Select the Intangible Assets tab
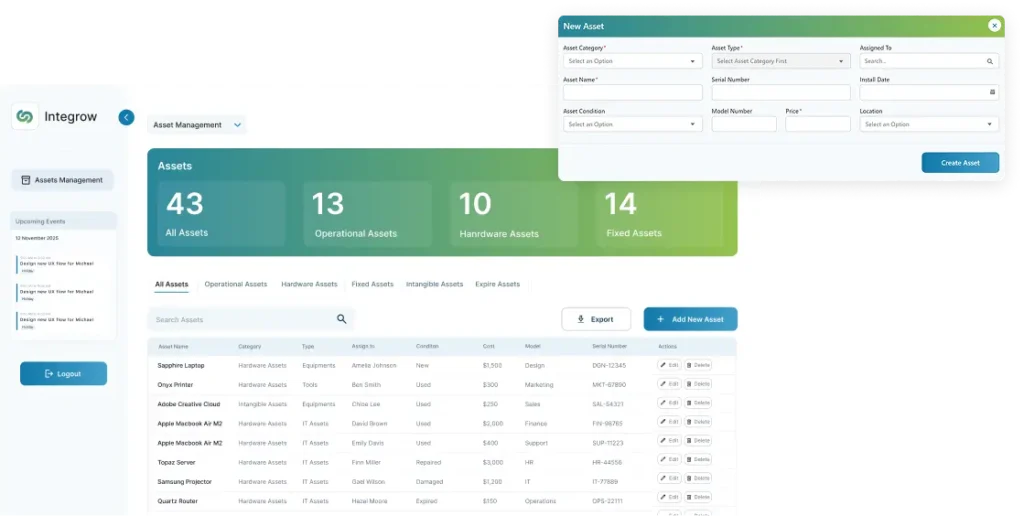This screenshot has width=1024, height=516. pyautogui.click(x=434, y=284)
